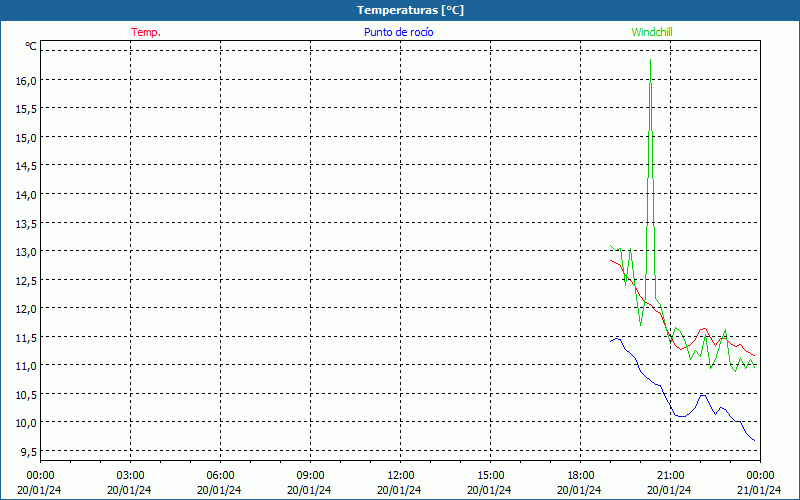
Task: Click the 21/01/24 date label
Action: pos(760,490)
